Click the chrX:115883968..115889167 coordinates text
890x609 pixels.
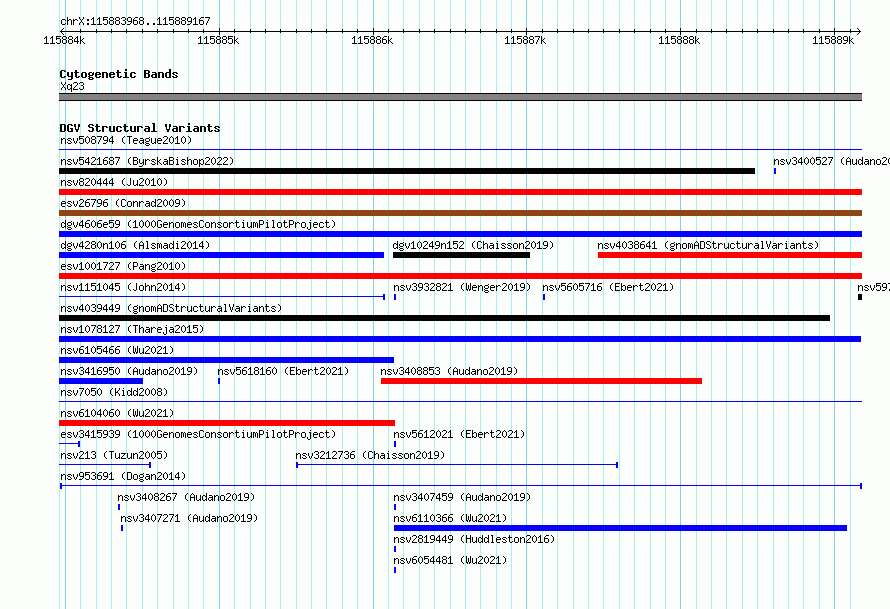135,21
